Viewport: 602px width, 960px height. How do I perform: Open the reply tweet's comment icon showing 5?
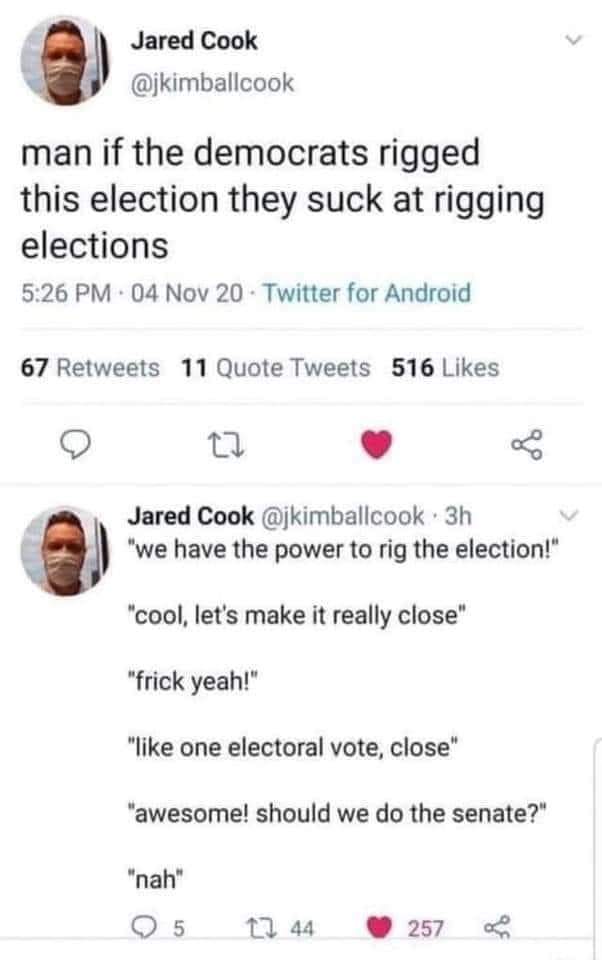coord(157,928)
